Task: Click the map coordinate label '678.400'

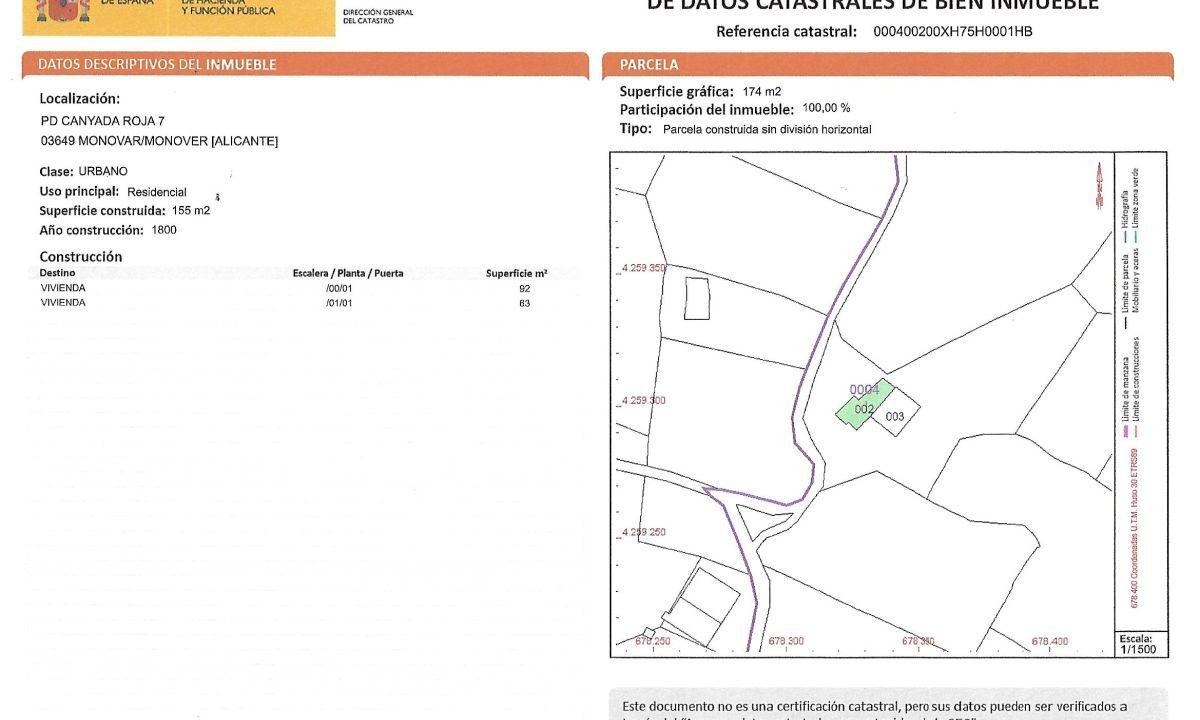Action: [1050, 641]
